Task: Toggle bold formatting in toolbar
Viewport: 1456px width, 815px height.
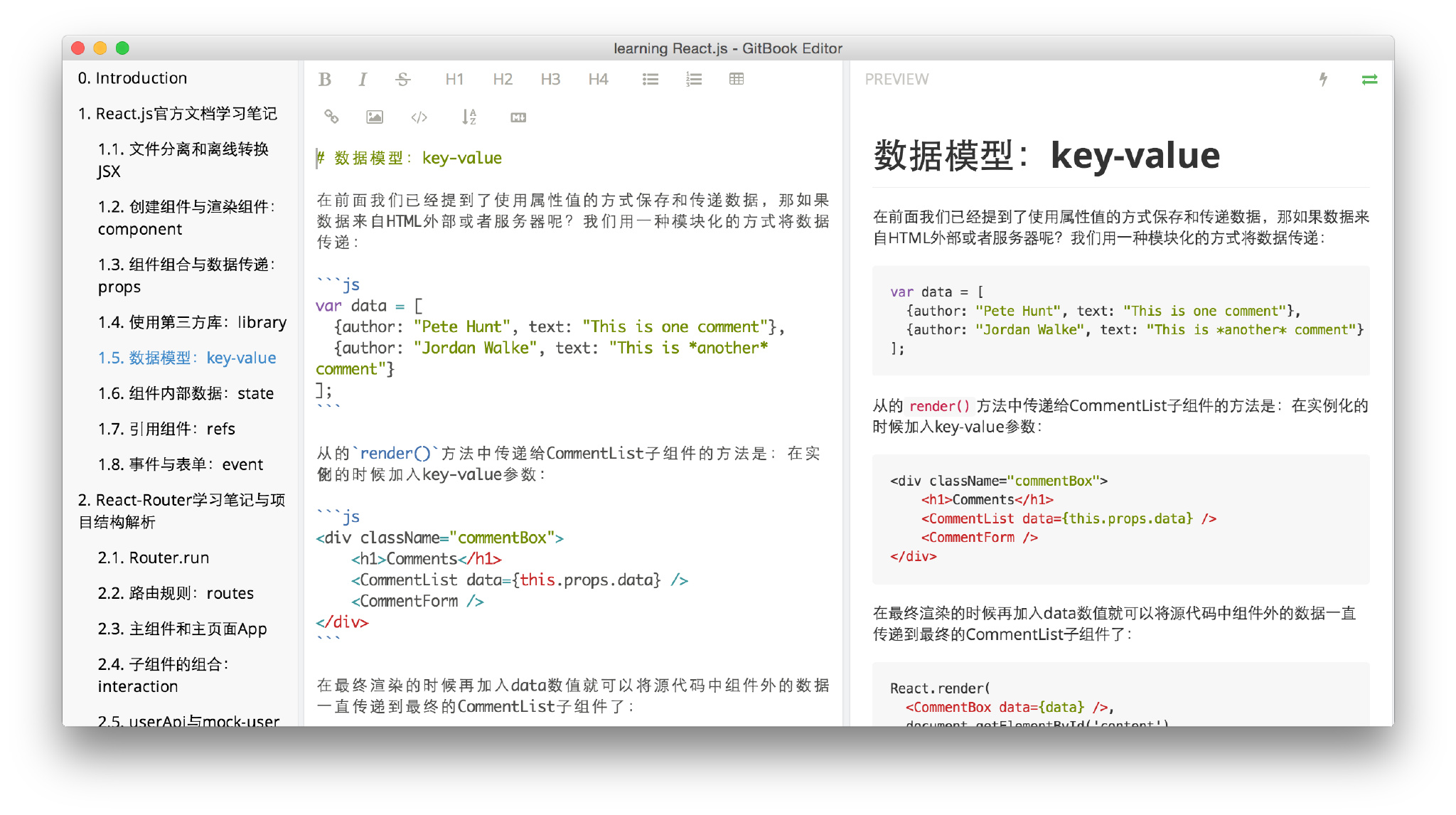Action: (x=325, y=79)
